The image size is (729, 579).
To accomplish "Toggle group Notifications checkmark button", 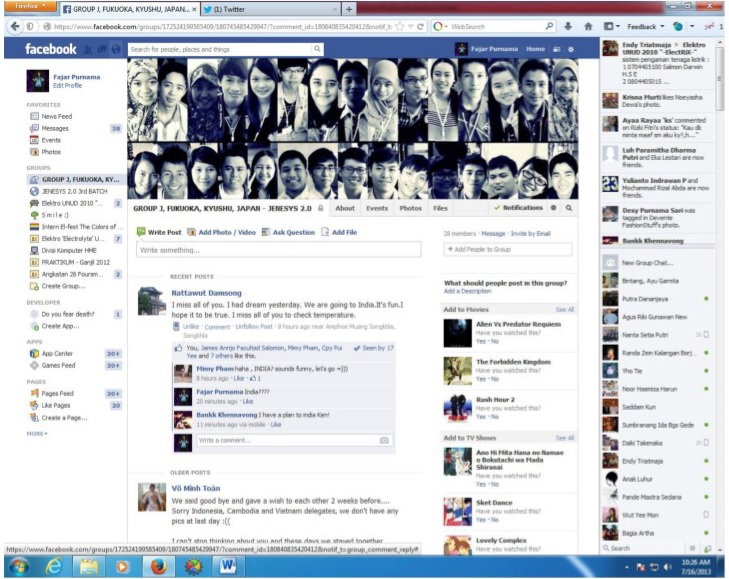I will [518, 208].
